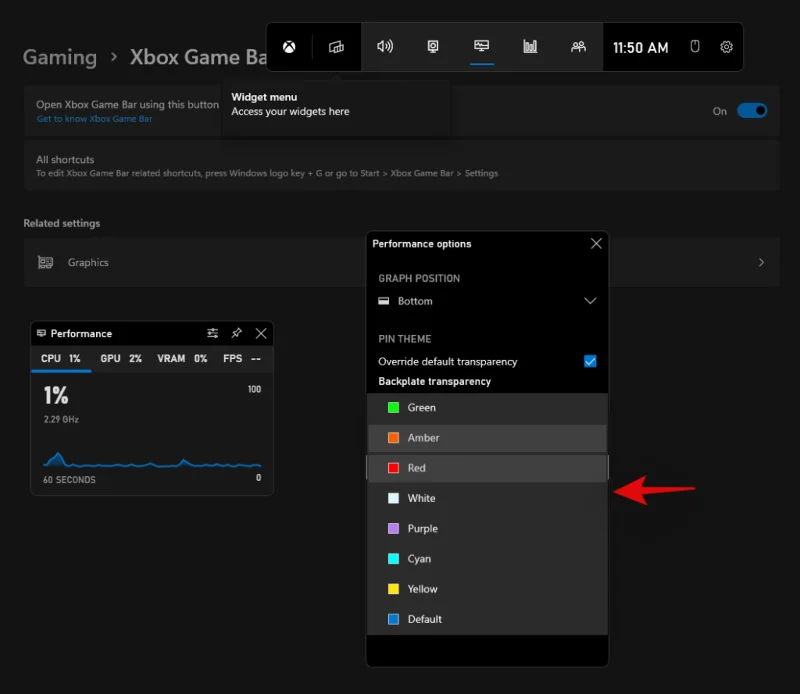Click the Xbox logo icon in Game Bar
Image resolution: width=800 pixels, height=694 pixels.
click(289, 47)
